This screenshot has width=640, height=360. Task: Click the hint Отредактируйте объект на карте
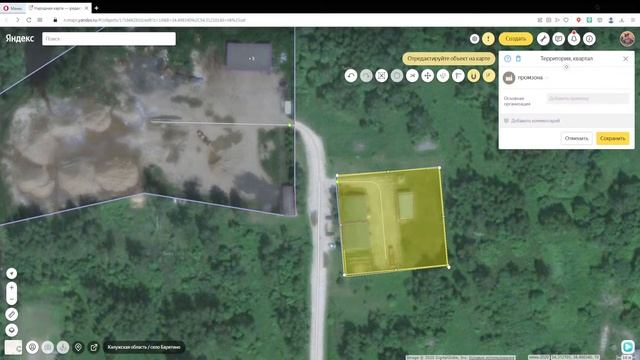(449, 59)
